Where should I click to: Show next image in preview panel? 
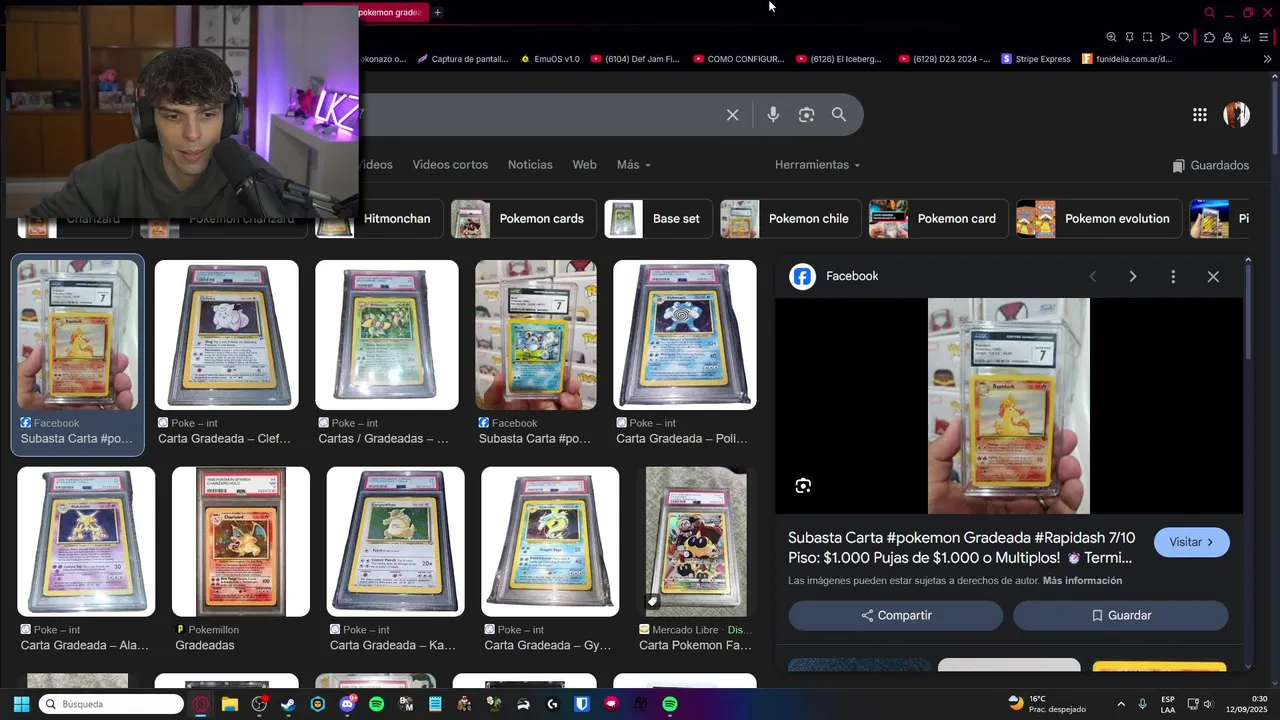1132,277
